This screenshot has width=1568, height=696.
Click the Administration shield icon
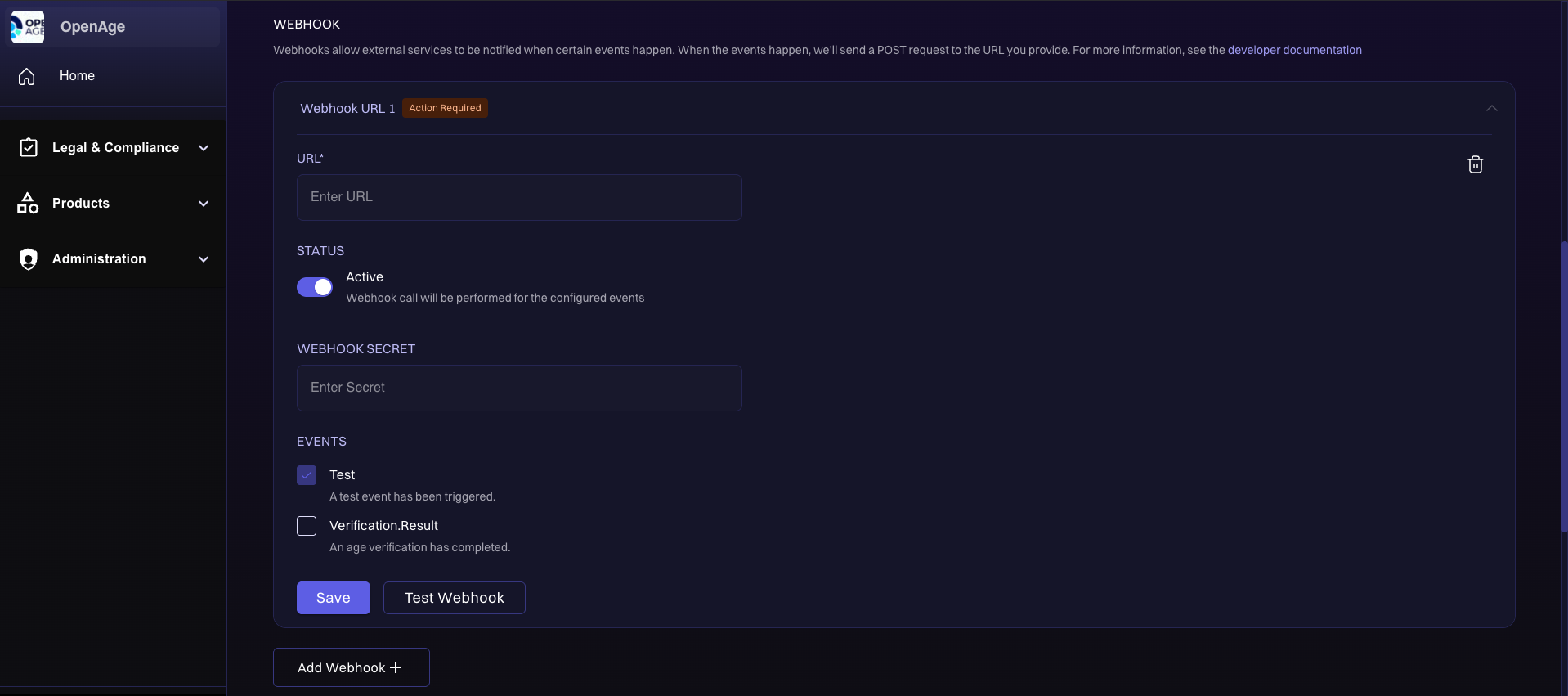27,258
